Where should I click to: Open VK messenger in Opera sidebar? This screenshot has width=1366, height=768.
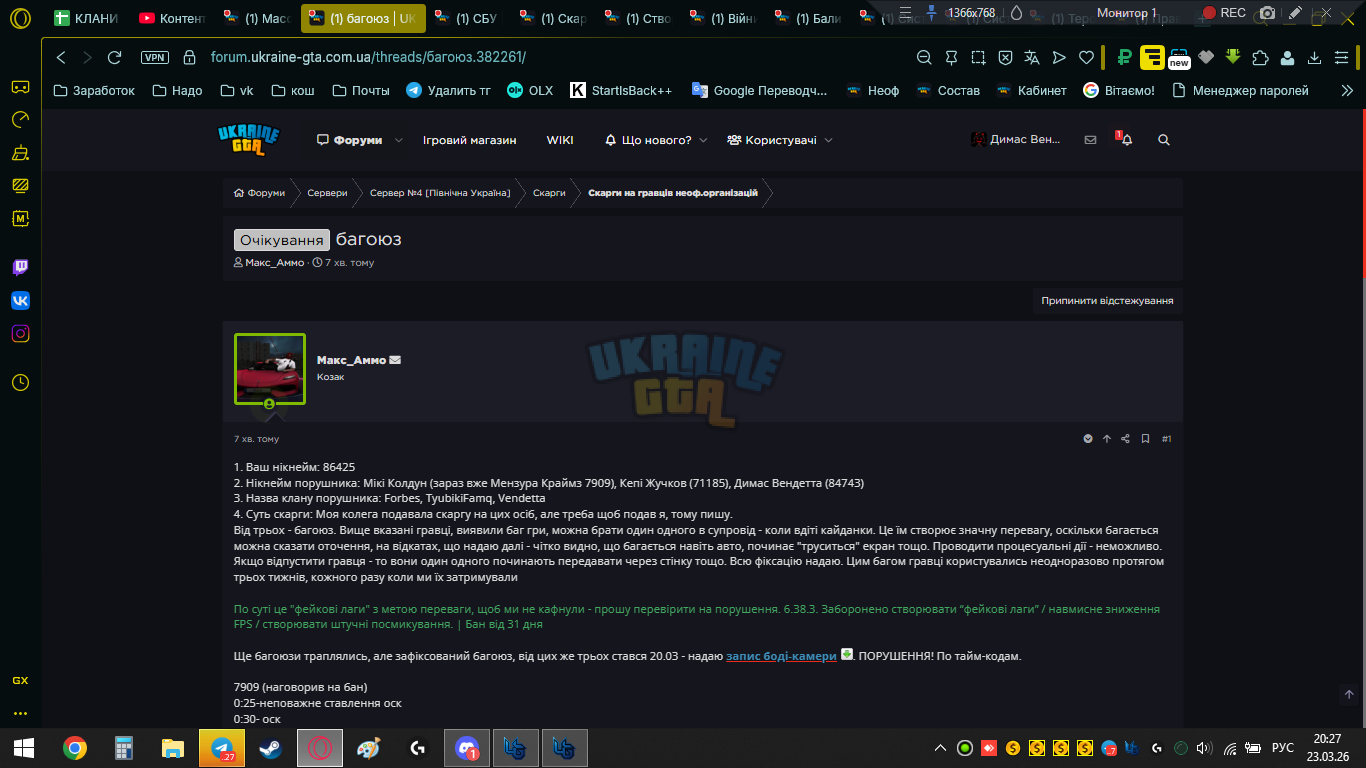[20, 300]
